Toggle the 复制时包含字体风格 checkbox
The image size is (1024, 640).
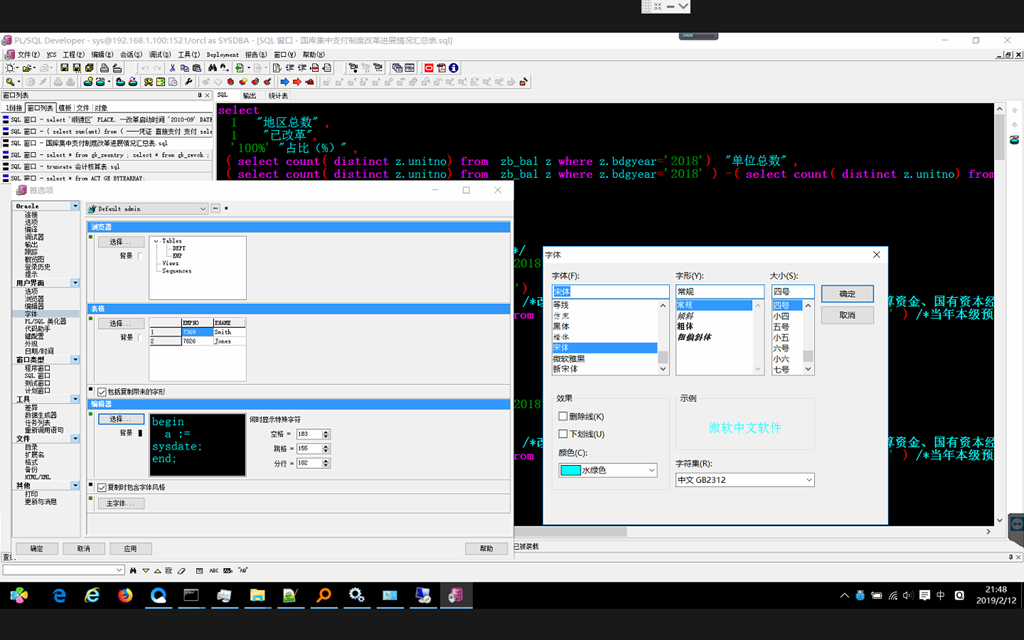[x=102, y=487]
